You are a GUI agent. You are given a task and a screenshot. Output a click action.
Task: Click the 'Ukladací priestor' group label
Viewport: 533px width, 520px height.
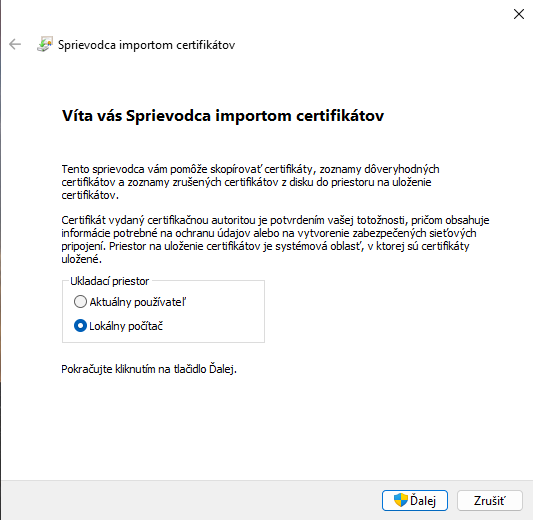109,281
